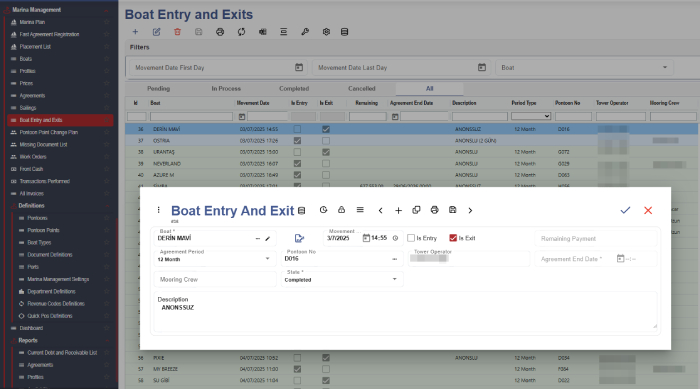This screenshot has height=389, width=700.
Task: Open the Boat filter dropdown
Action: (x=665, y=67)
